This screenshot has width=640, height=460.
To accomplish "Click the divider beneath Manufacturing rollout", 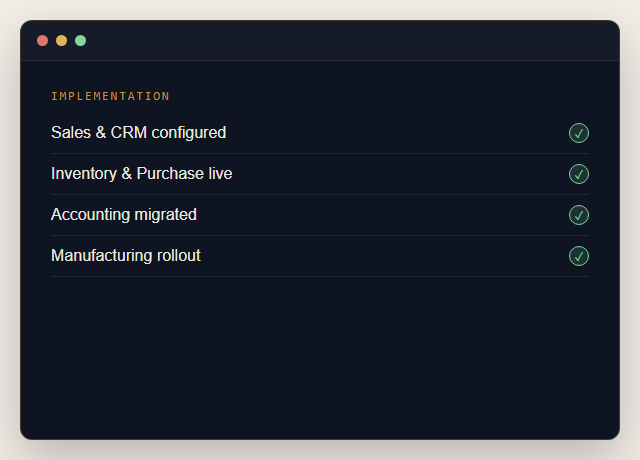I will click(320, 276).
